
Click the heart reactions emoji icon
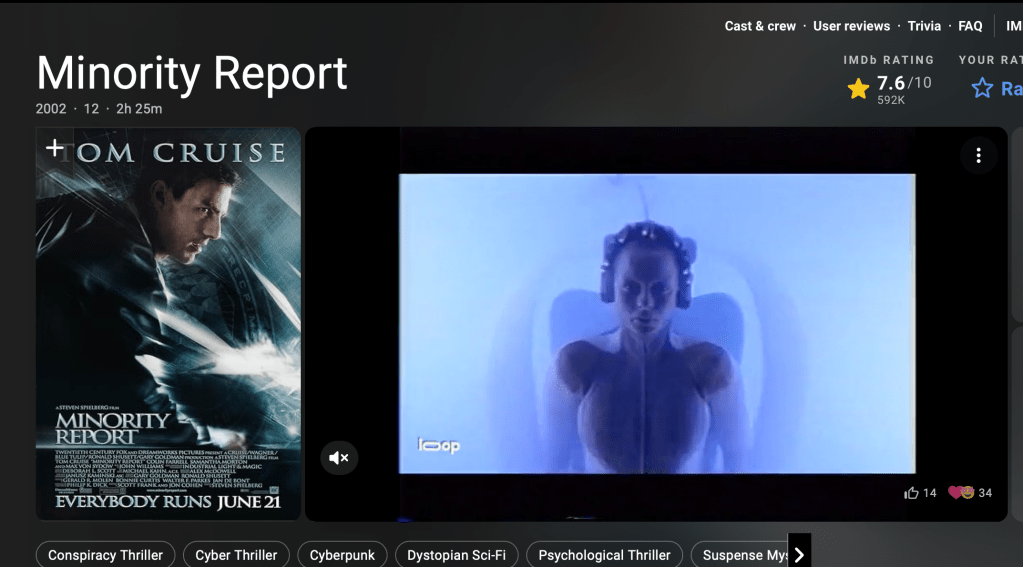960,493
